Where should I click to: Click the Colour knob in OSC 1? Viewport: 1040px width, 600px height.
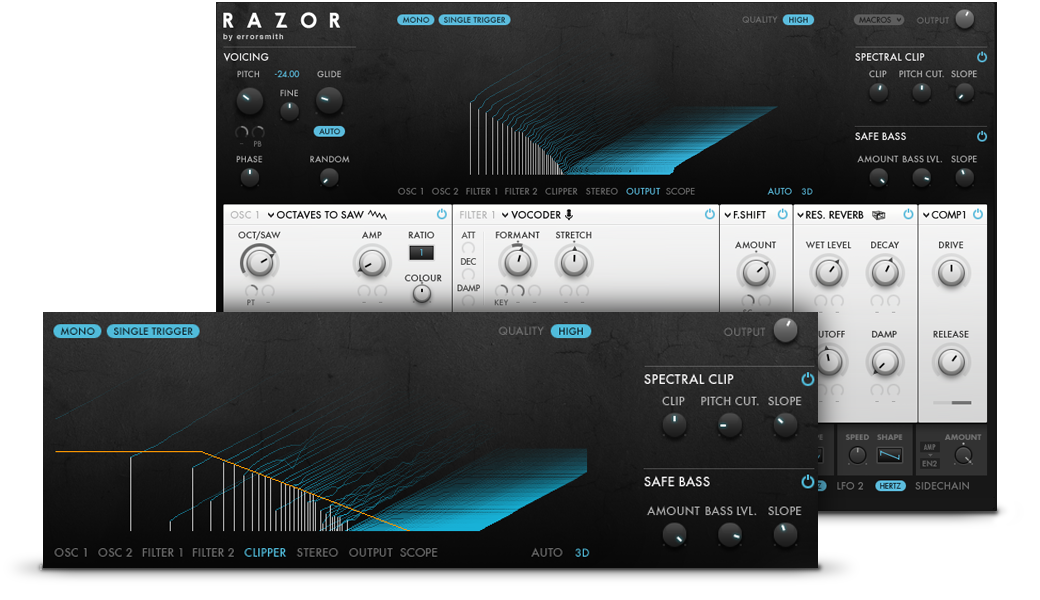[422, 294]
